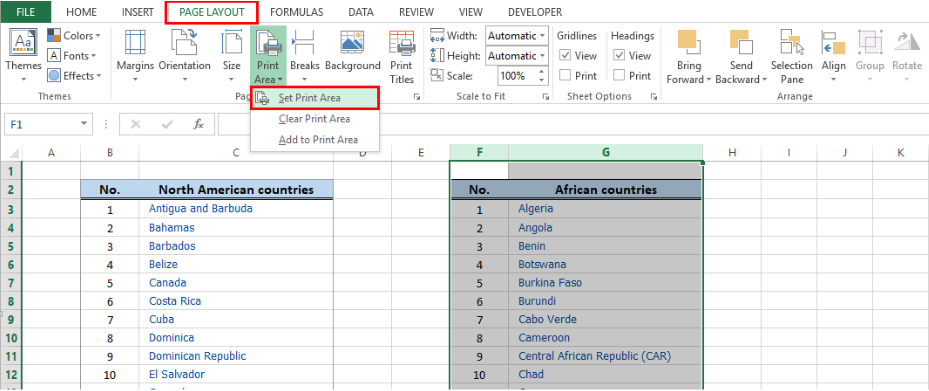
Task: Select column C header
Action: point(236,153)
